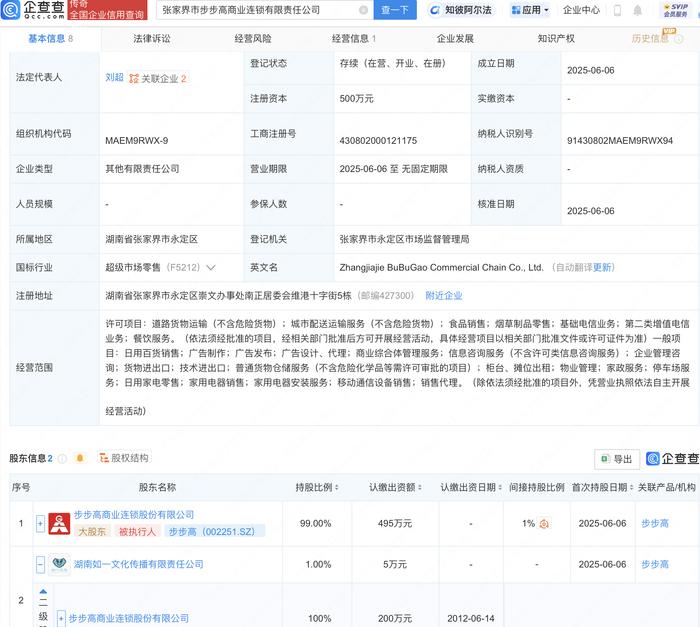The image size is (700, 627).
Task: Clear the search box with the X icon
Action: [x=364, y=10]
